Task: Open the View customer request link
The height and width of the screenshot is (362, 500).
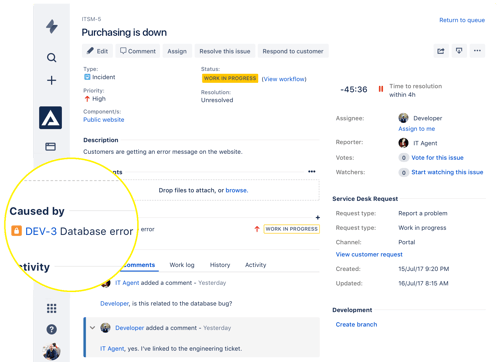Action: (369, 254)
